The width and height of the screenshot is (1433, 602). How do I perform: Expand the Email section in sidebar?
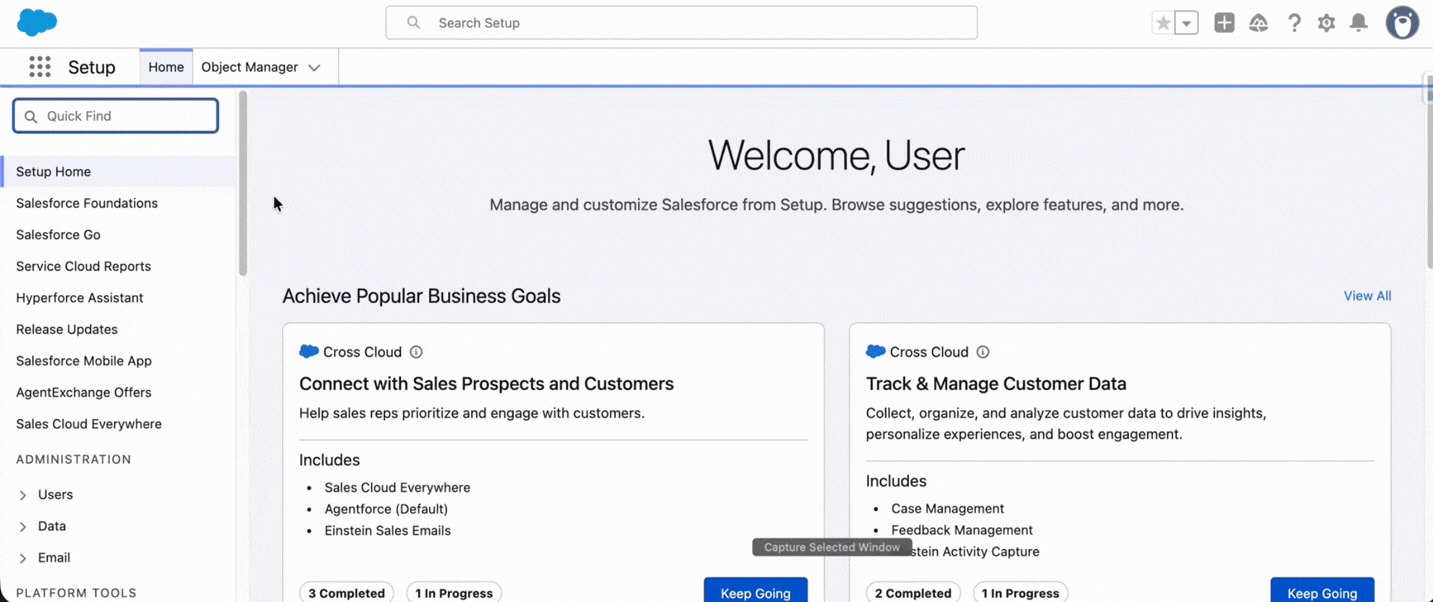tap(23, 558)
